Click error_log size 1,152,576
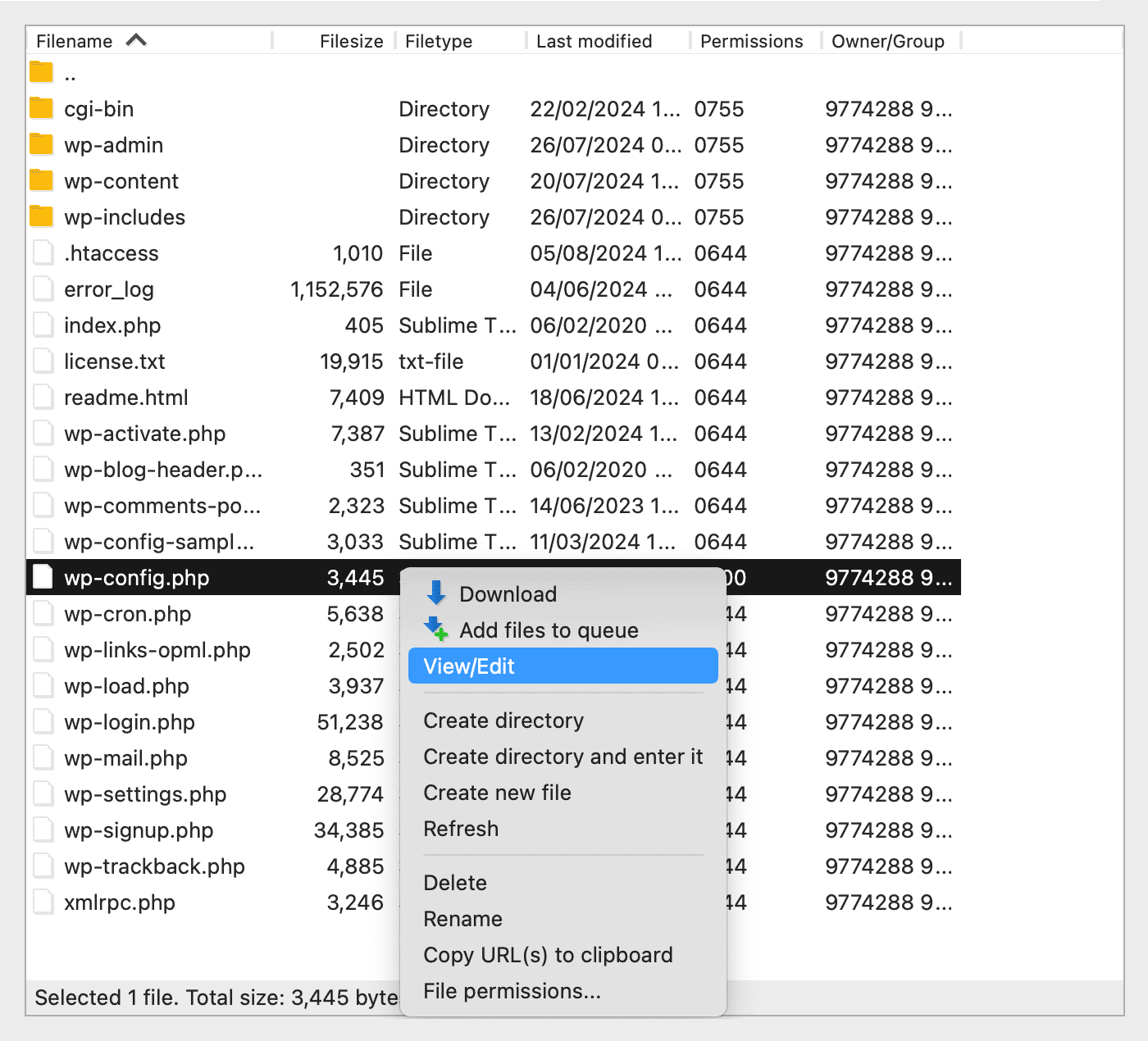Image resolution: width=1148 pixels, height=1041 pixels. click(x=337, y=289)
